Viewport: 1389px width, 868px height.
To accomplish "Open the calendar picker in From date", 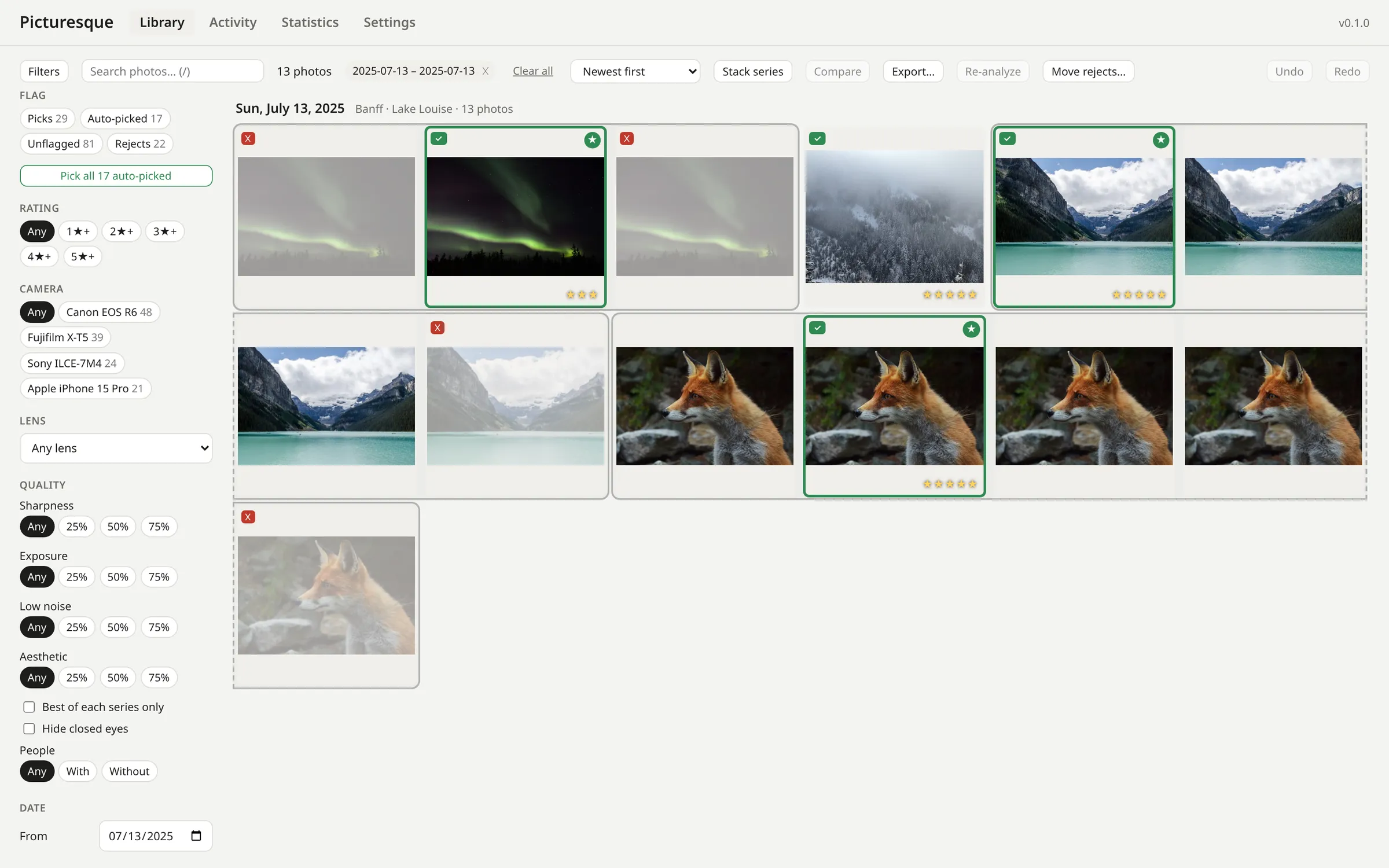I will tap(196, 836).
